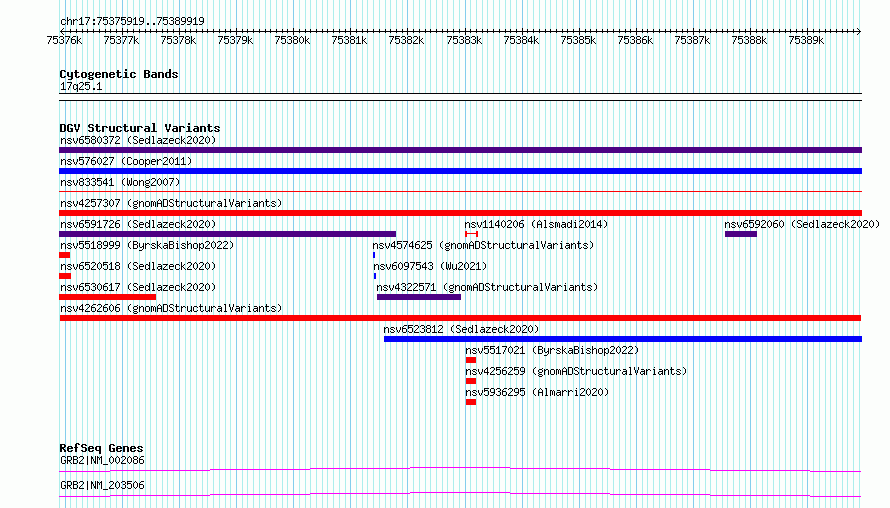
Task: Select the red nsv4262606 full-width bar
Action: 460,318
